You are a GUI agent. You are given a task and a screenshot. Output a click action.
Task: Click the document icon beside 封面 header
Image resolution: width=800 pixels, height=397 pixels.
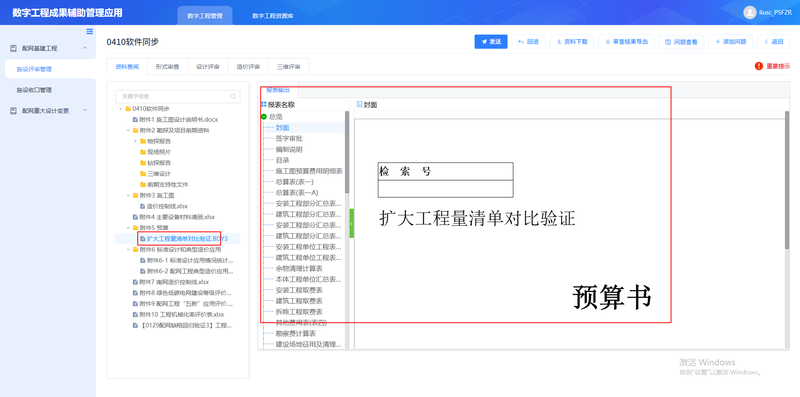tap(359, 104)
